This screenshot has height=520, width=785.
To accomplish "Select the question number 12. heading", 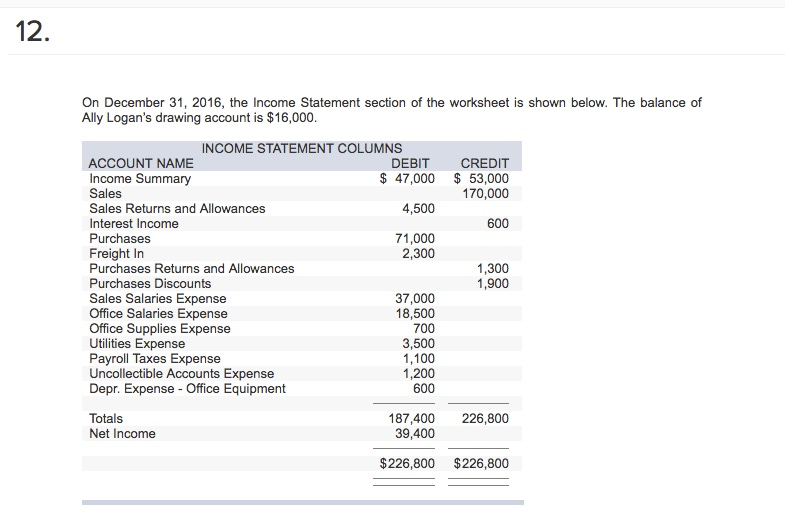I will coord(33,32).
